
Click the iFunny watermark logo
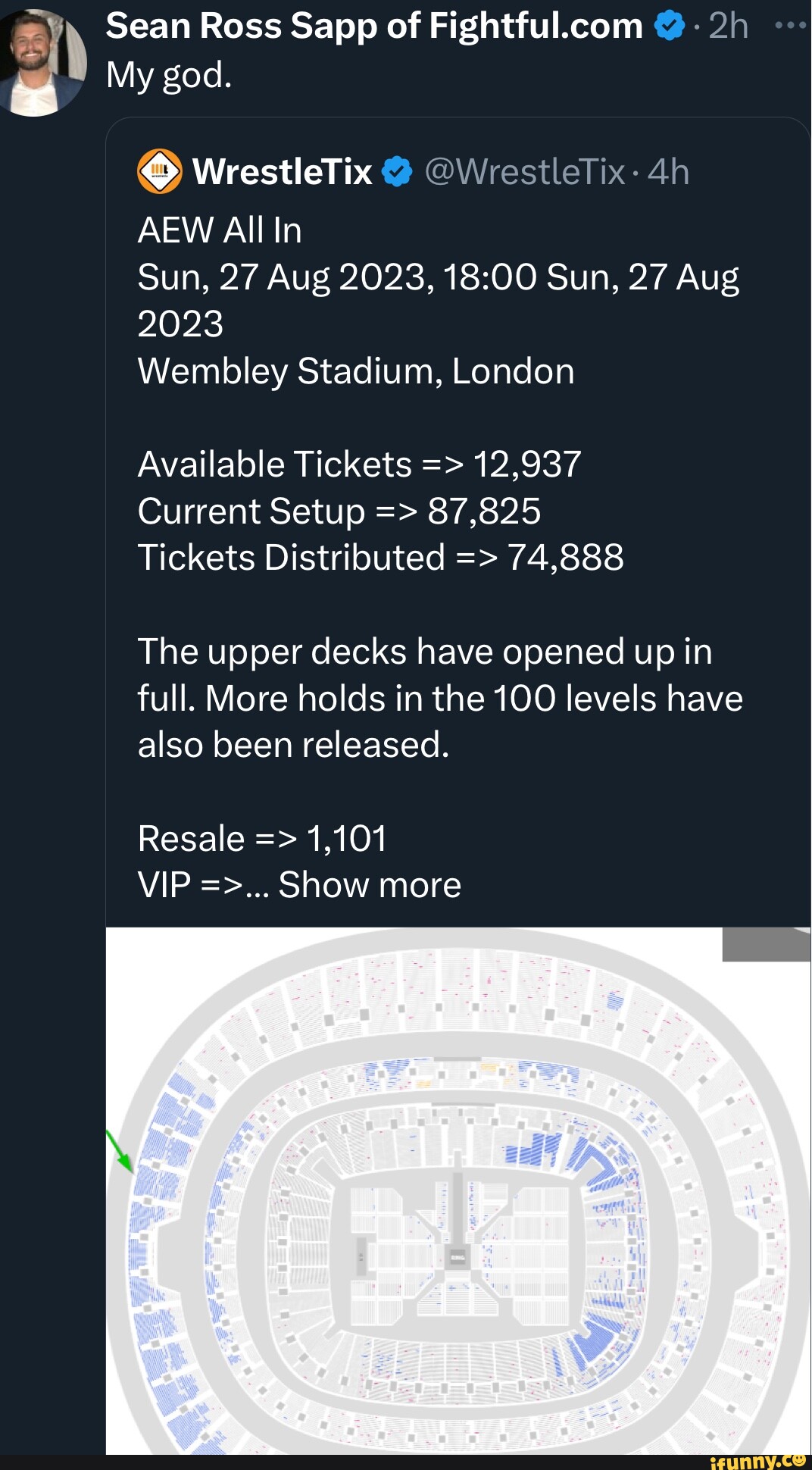pos(759,1461)
